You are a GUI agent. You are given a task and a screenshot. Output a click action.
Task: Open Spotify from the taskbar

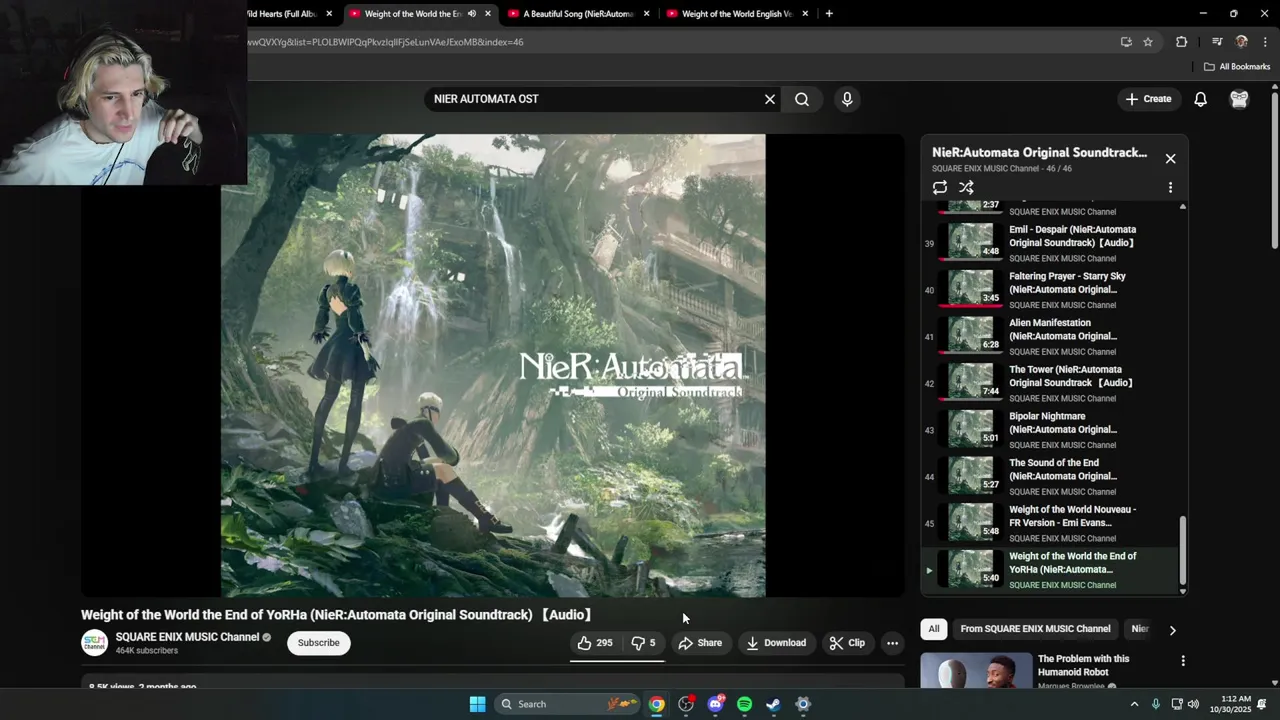[744, 704]
